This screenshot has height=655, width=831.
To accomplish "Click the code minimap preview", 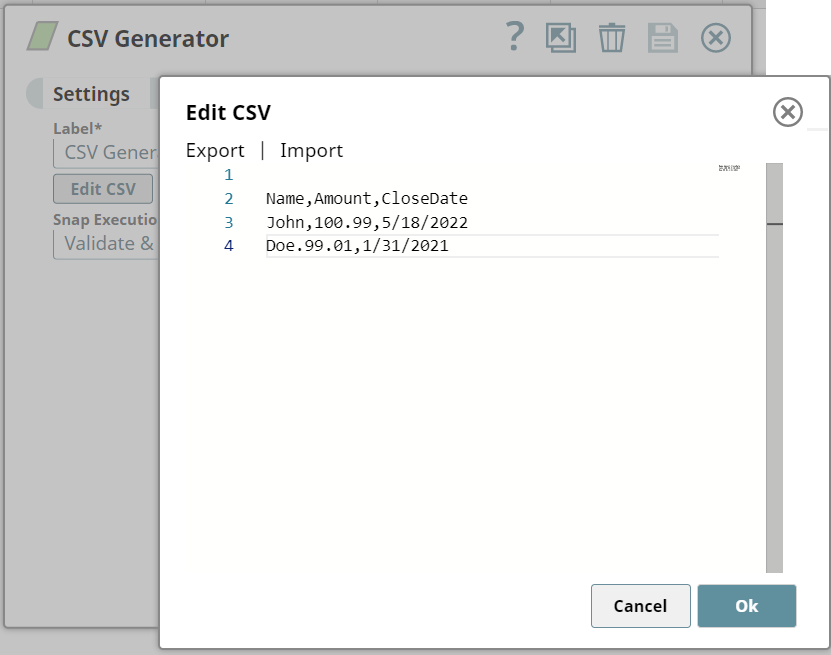I will coord(729,168).
